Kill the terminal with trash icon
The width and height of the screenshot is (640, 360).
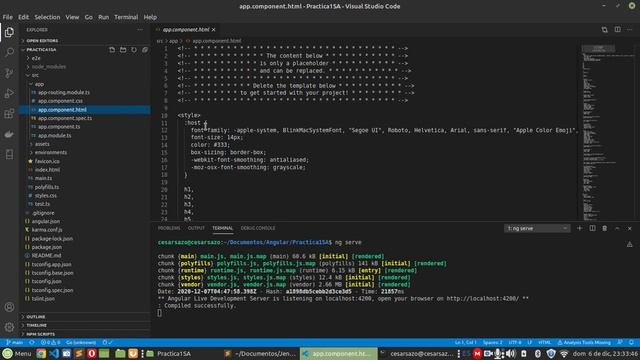click(x=604, y=228)
